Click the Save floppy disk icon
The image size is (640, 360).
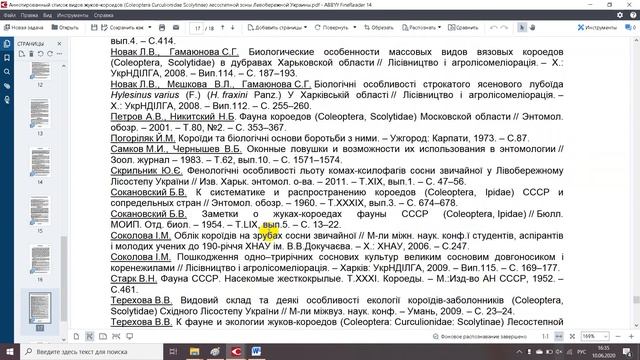coord(94,27)
